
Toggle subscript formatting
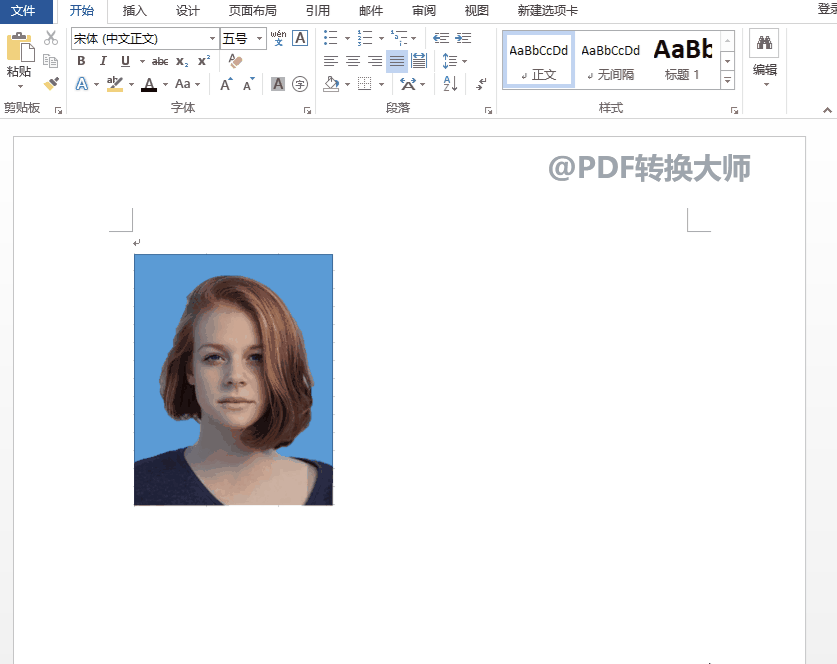(182, 61)
